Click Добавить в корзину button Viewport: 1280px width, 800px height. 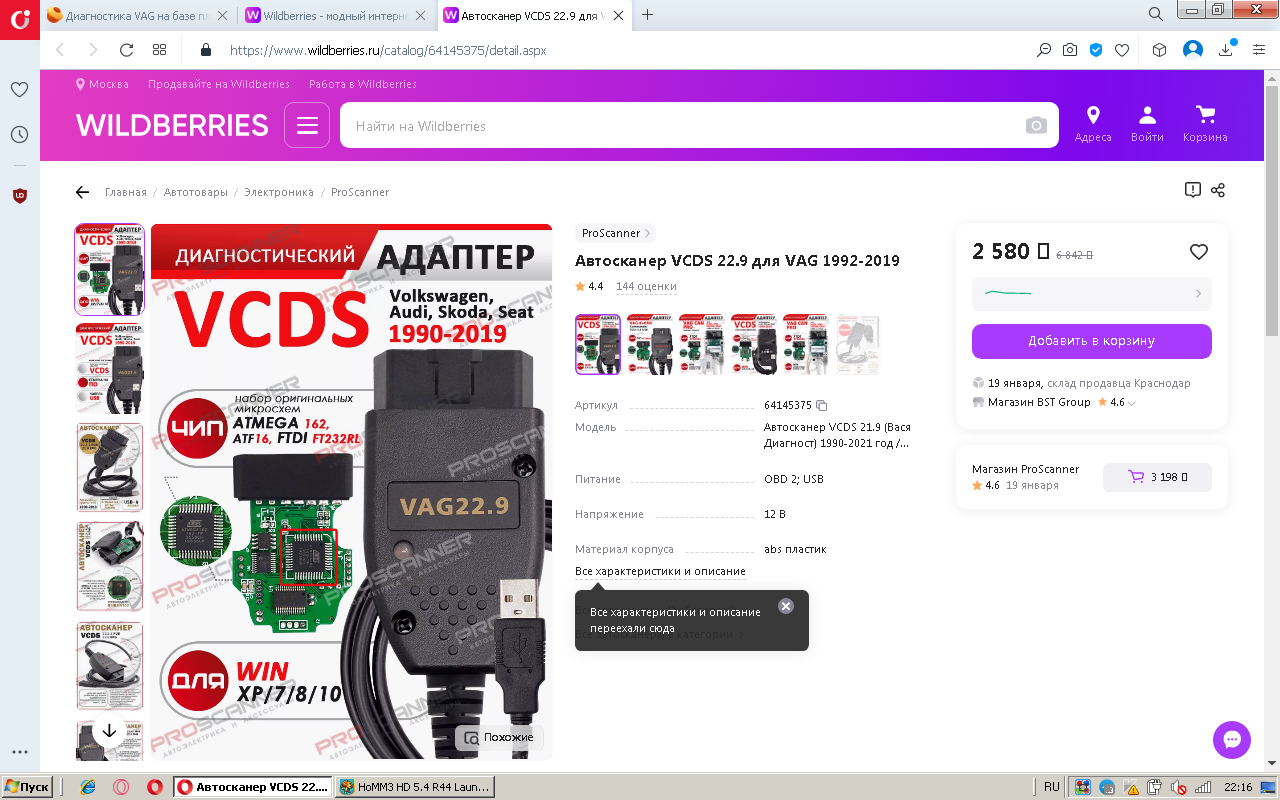[1092, 341]
